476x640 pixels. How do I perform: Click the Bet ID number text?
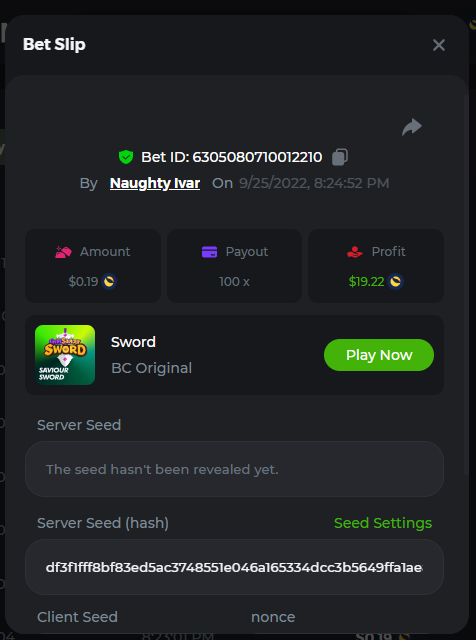[x=257, y=157]
